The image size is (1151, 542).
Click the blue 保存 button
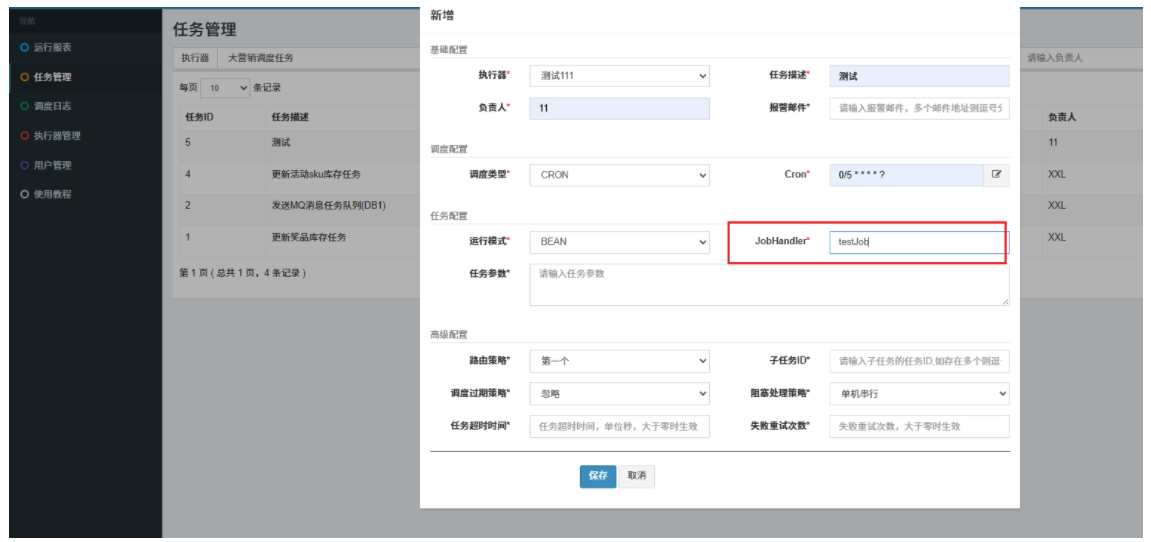[x=597, y=476]
